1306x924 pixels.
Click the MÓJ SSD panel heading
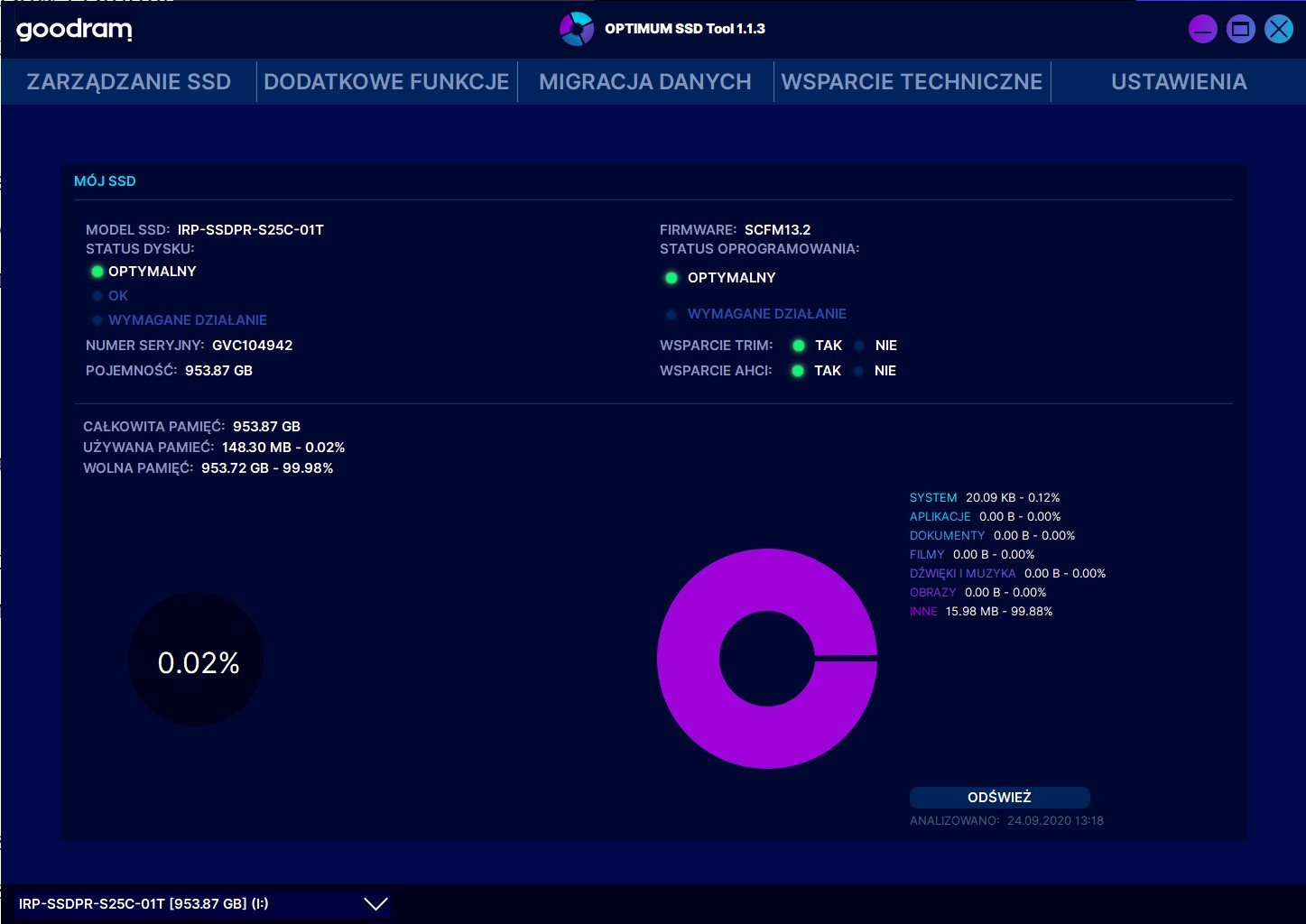point(105,181)
